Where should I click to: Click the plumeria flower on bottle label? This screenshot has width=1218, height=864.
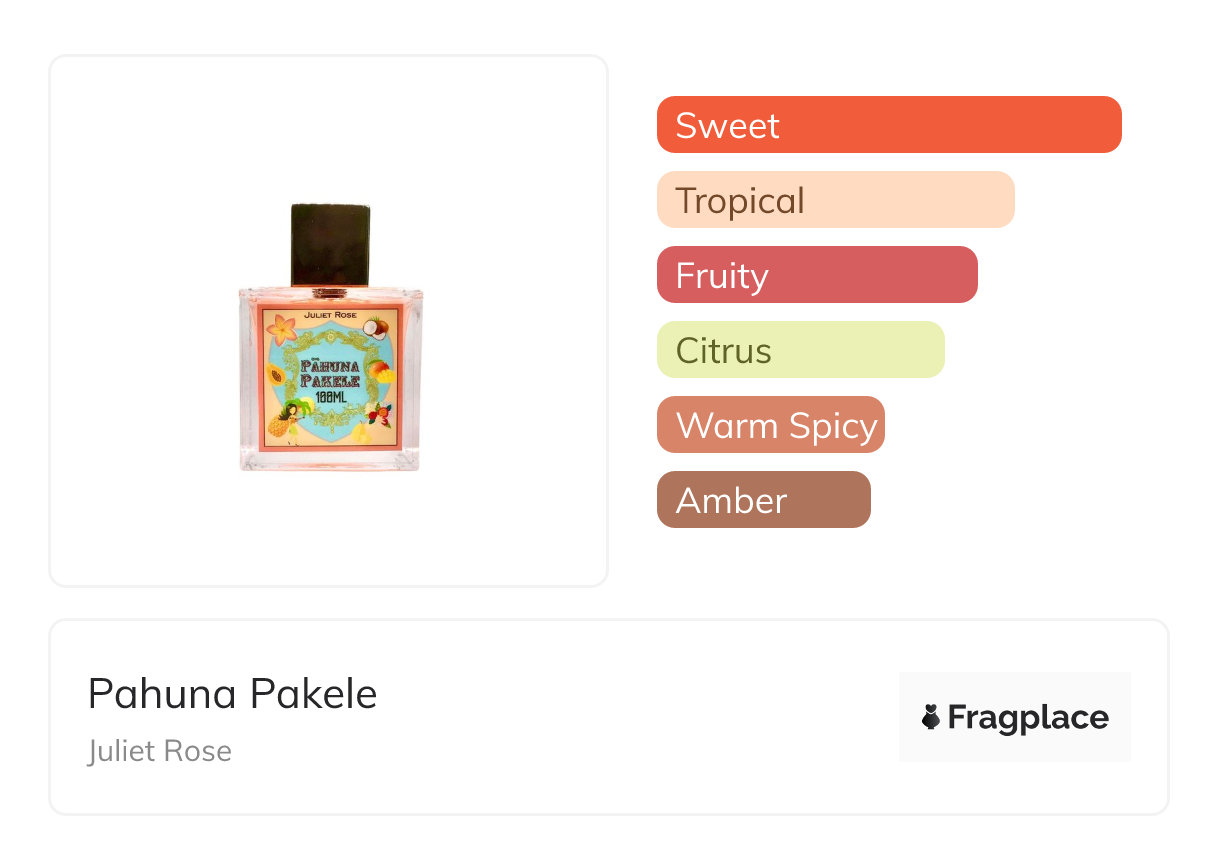282,329
